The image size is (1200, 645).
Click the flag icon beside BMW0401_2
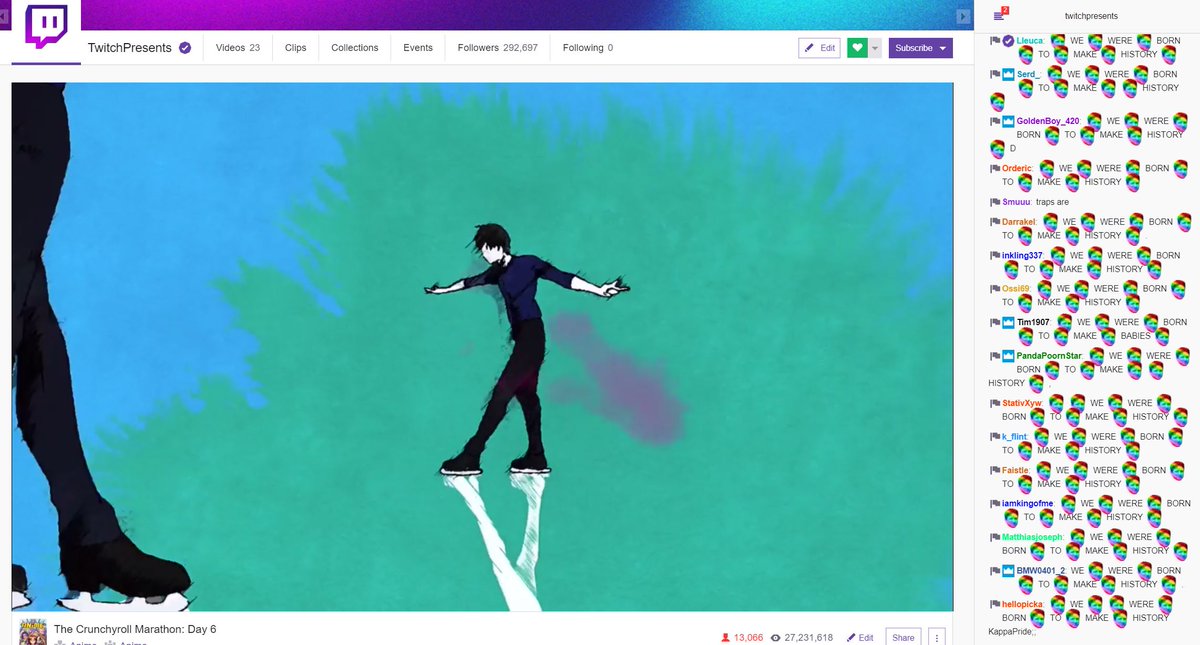click(994, 571)
